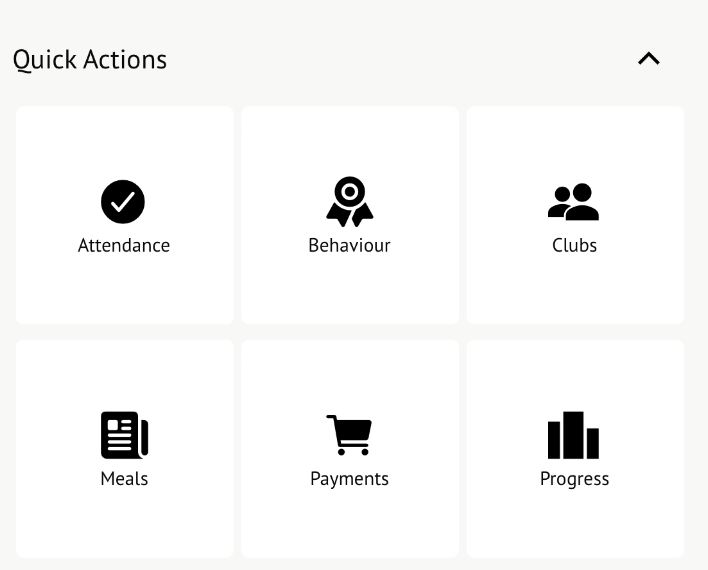This screenshot has height=570, width=708.
Task: Click the Quick Actions heading text
Action: (90, 60)
